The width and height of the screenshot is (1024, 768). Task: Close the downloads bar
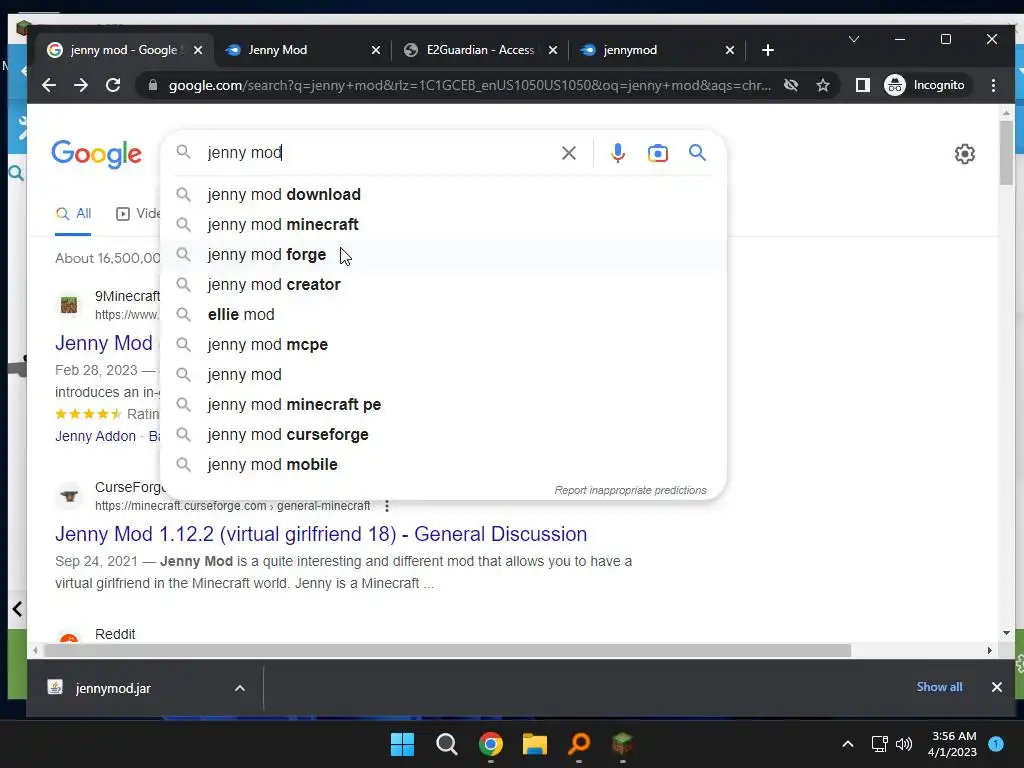click(x=997, y=687)
